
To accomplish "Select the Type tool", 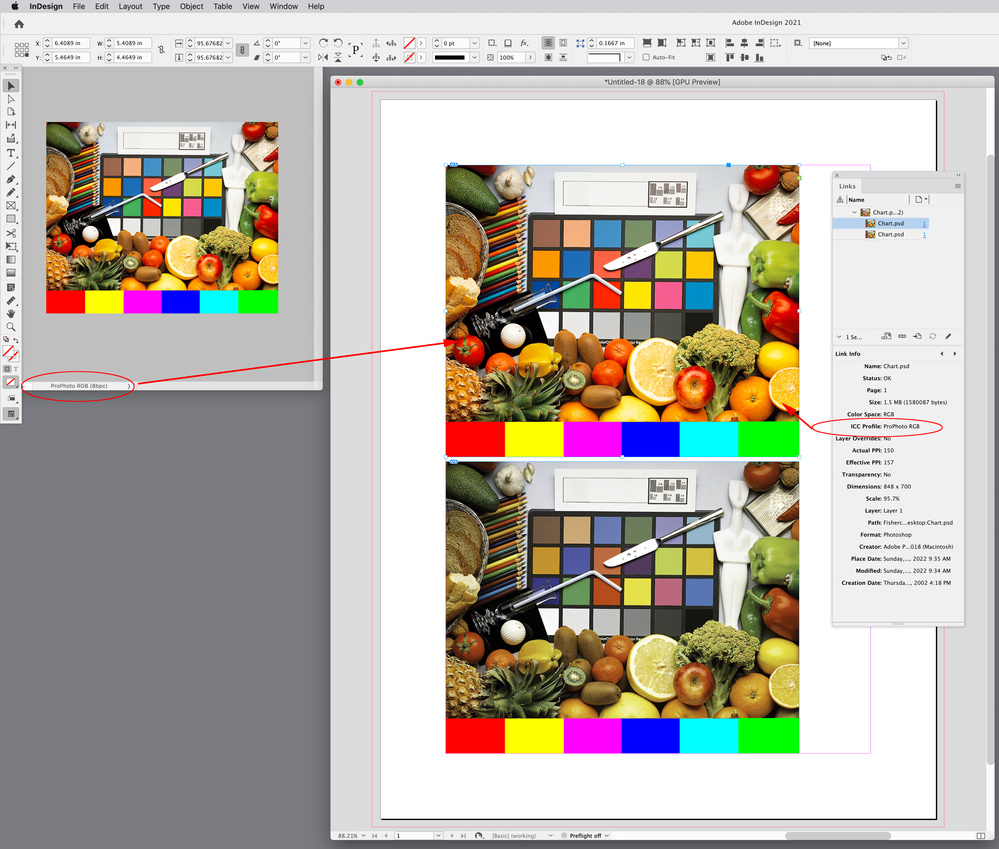I will coord(12,150).
